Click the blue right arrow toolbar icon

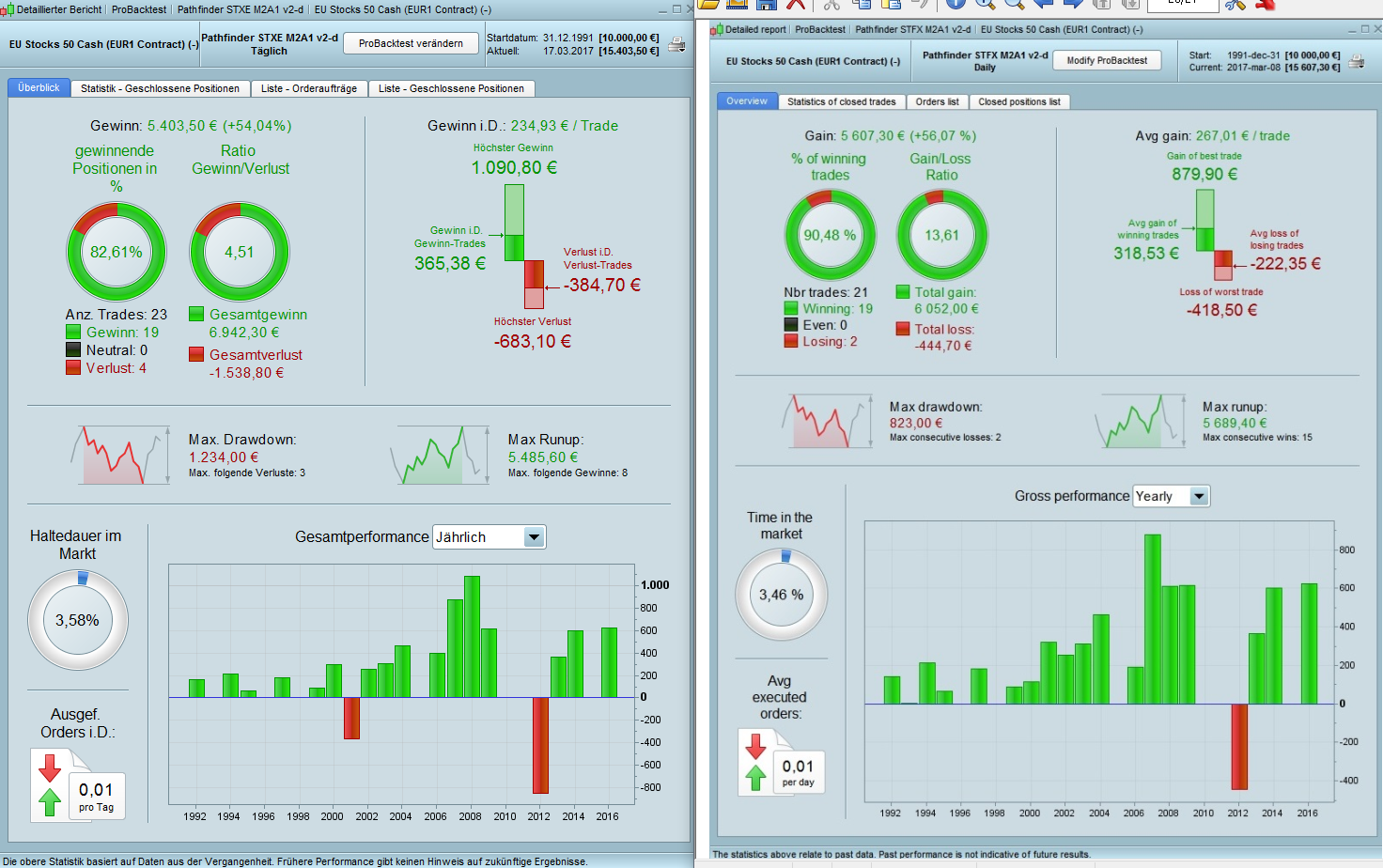pos(1073,4)
